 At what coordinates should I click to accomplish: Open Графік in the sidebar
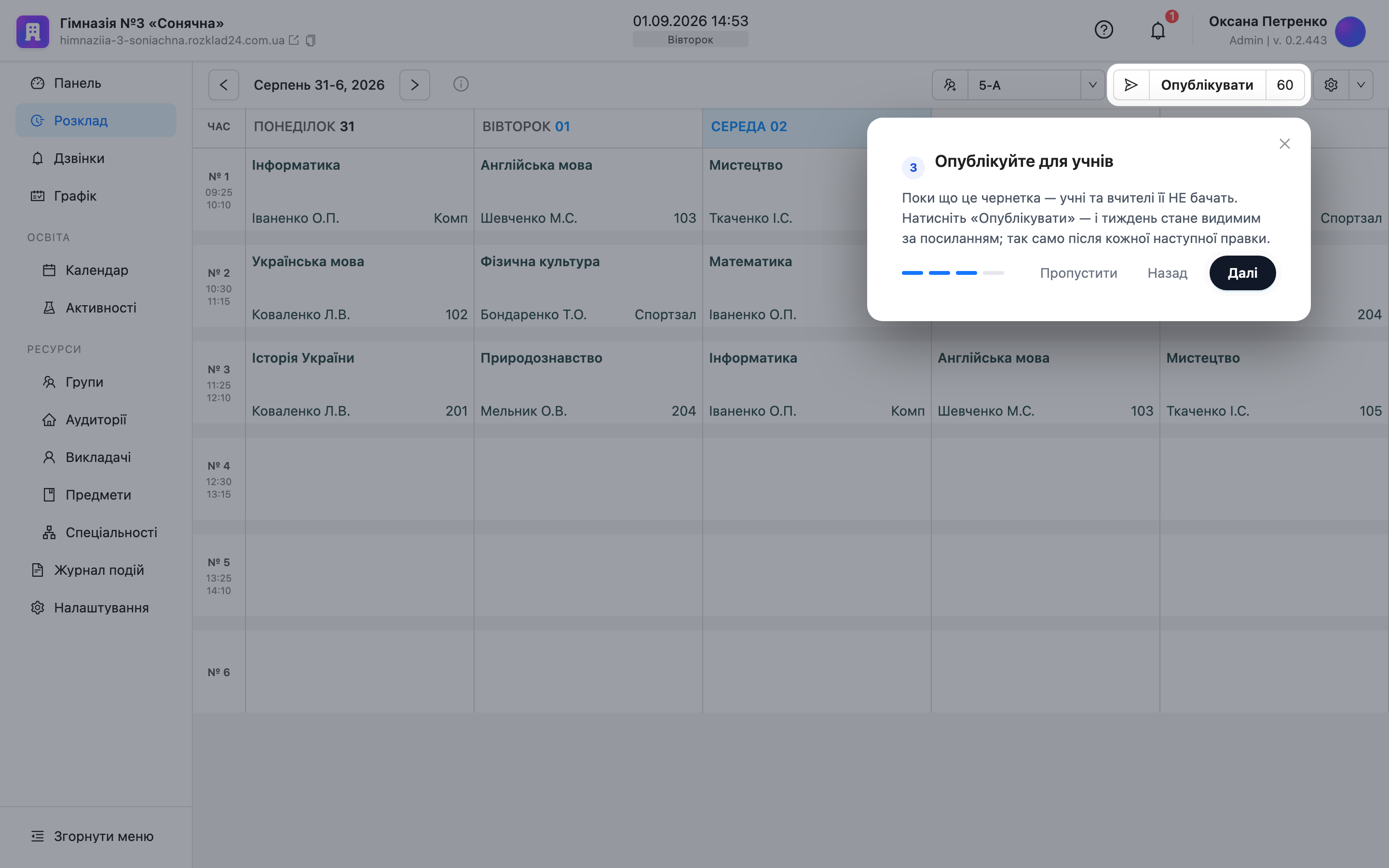(96, 196)
